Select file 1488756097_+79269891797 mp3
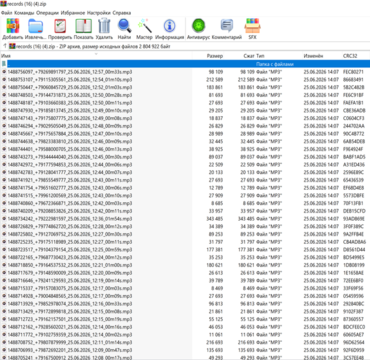Viewport: 370px width, 360px height. point(70,72)
